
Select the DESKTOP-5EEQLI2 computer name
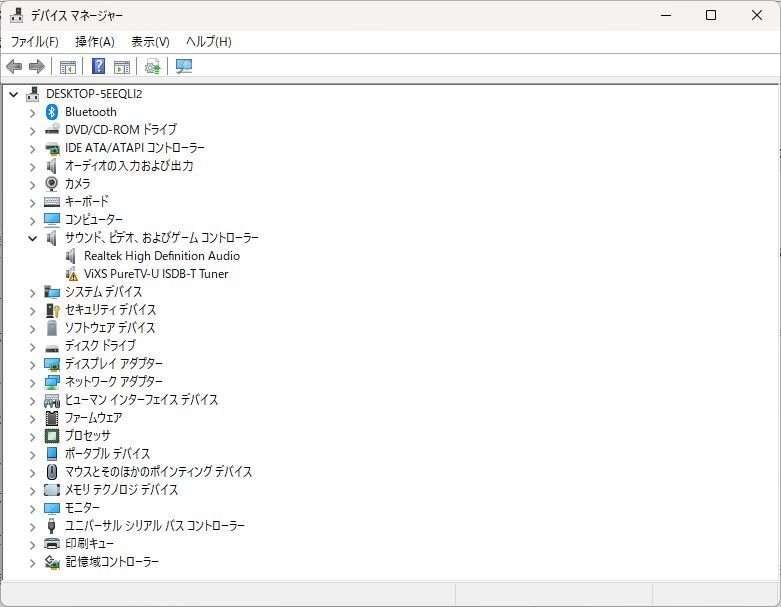click(x=94, y=94)
